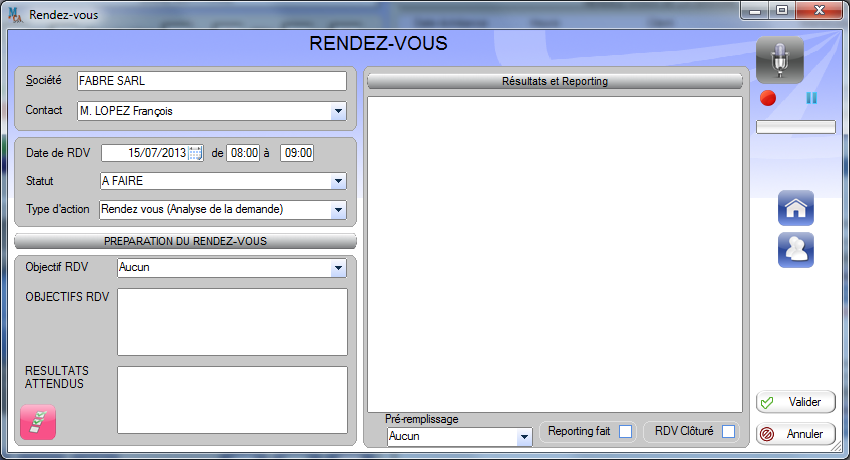Click the RENDEZ-VOUS title heading
Image resolution: width=850 pixels, height=460 pixels.
click(378, 43)
